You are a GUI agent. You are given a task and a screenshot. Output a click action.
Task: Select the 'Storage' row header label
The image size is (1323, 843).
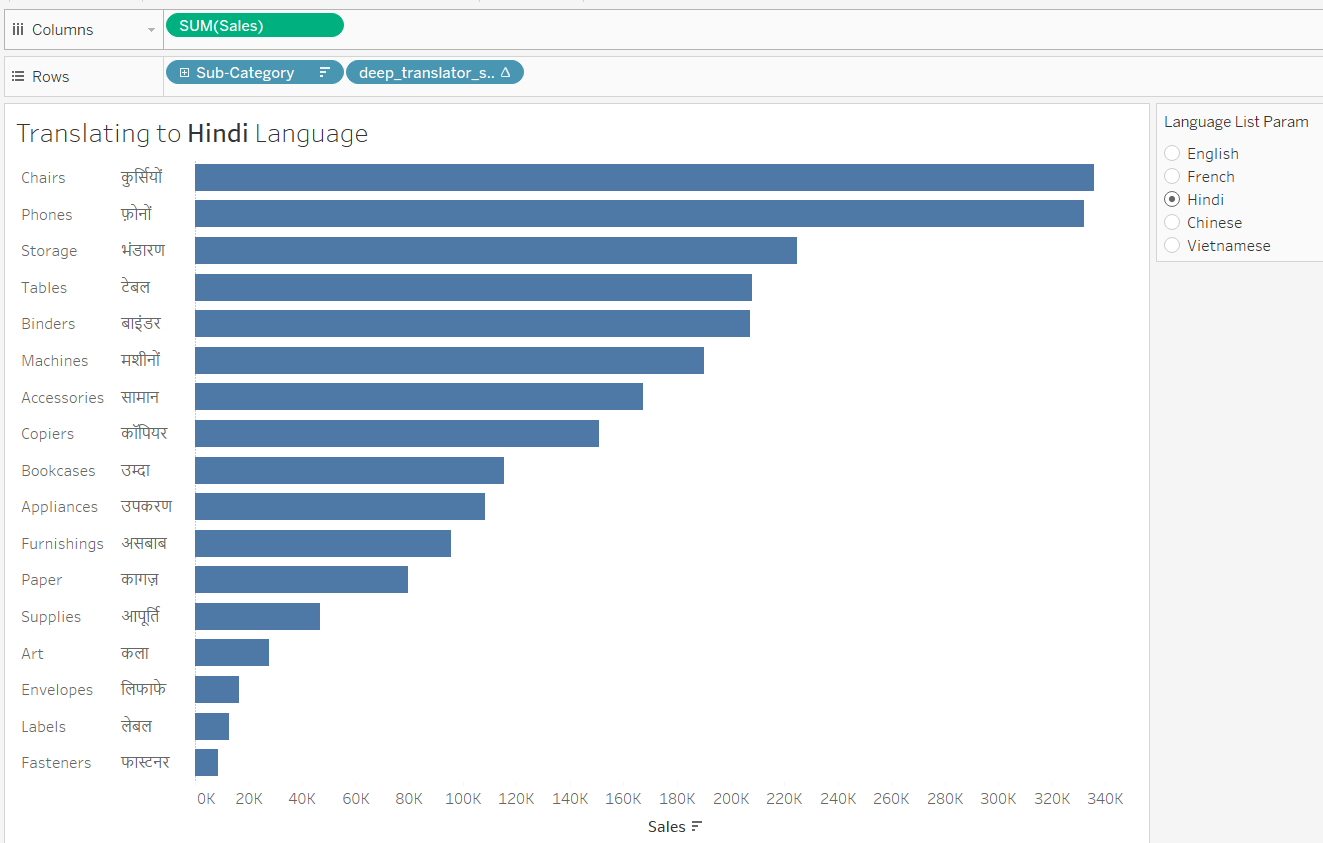click(49, 251)
